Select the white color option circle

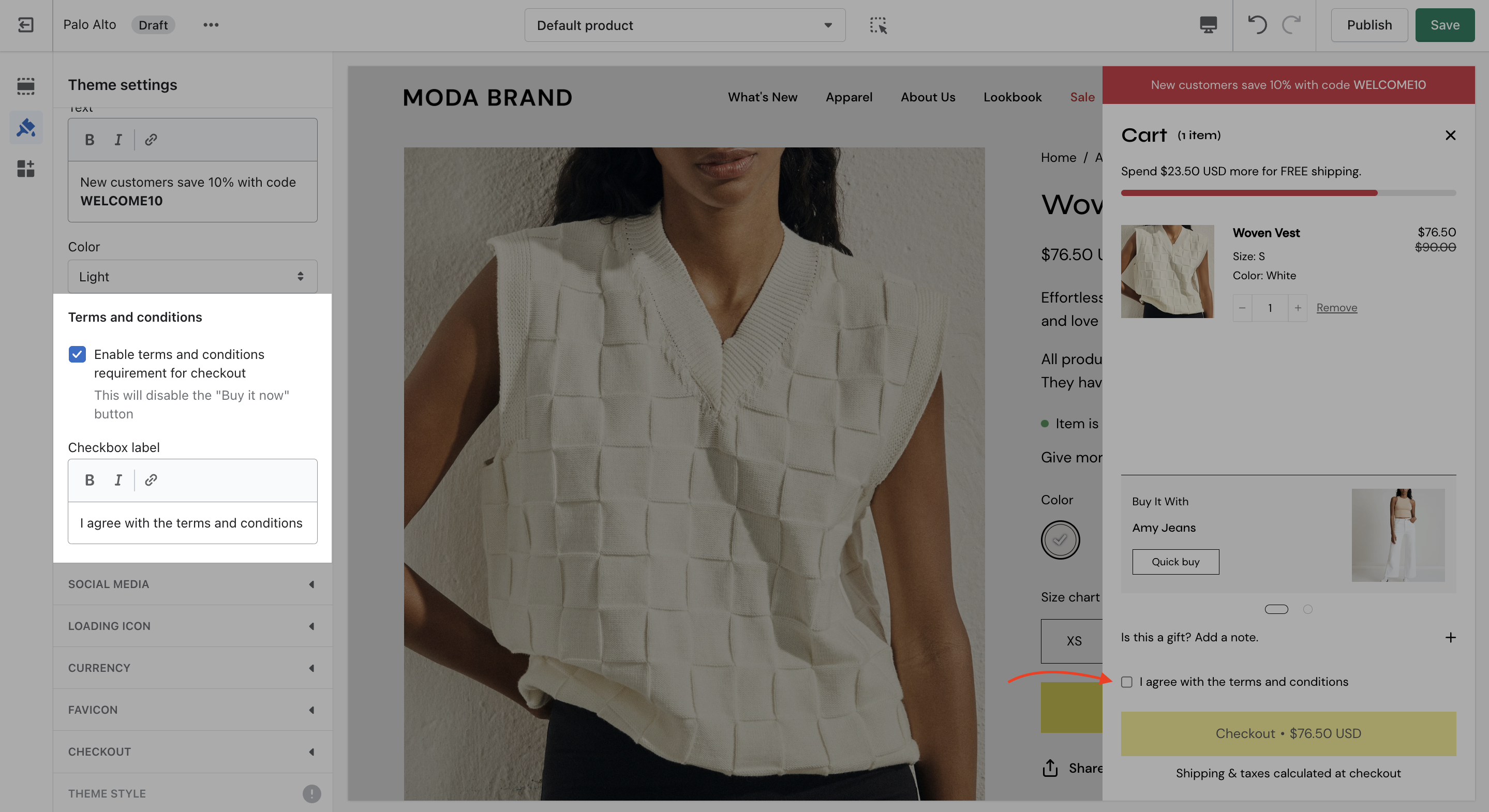1060,540
